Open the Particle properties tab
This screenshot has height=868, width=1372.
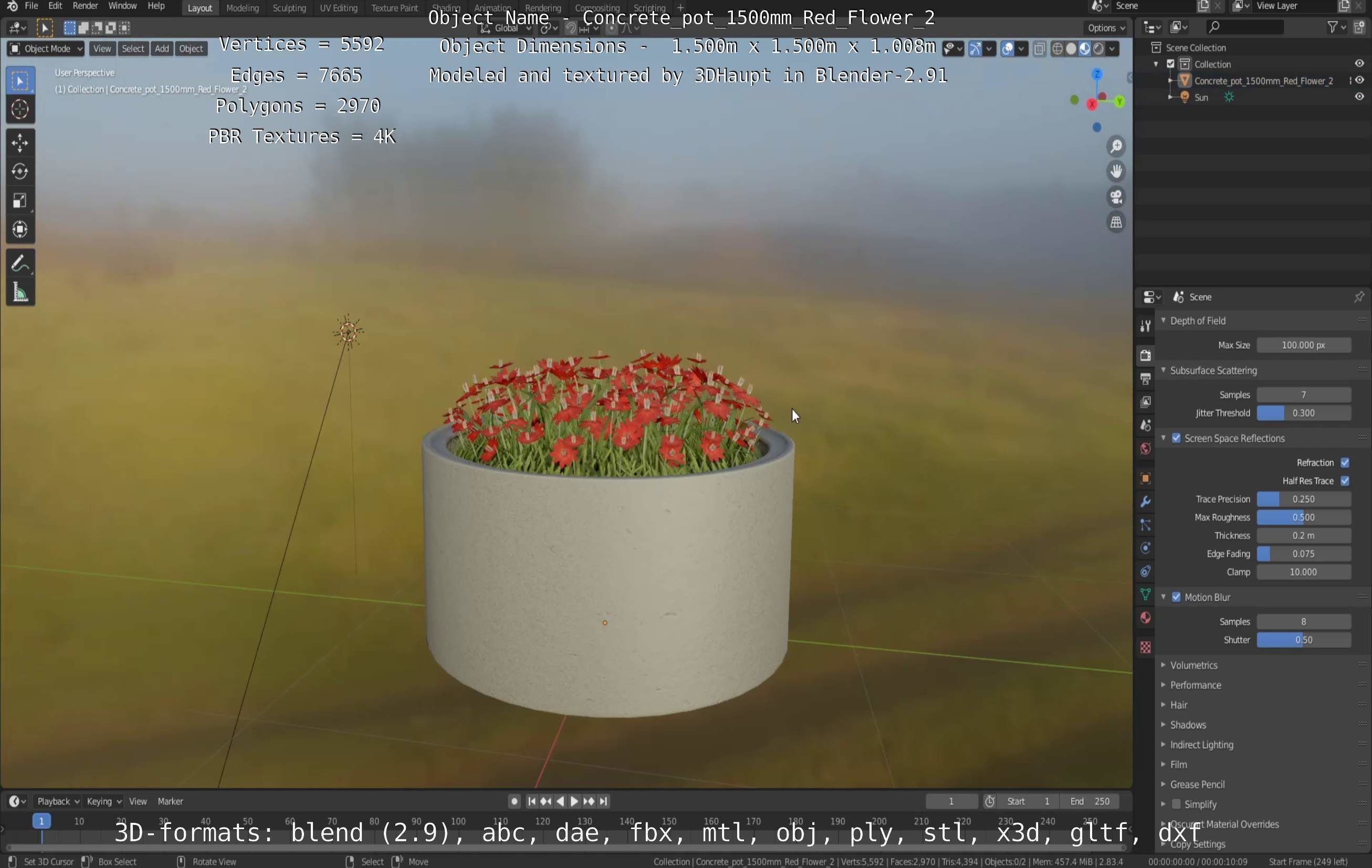click(1145, 525)
